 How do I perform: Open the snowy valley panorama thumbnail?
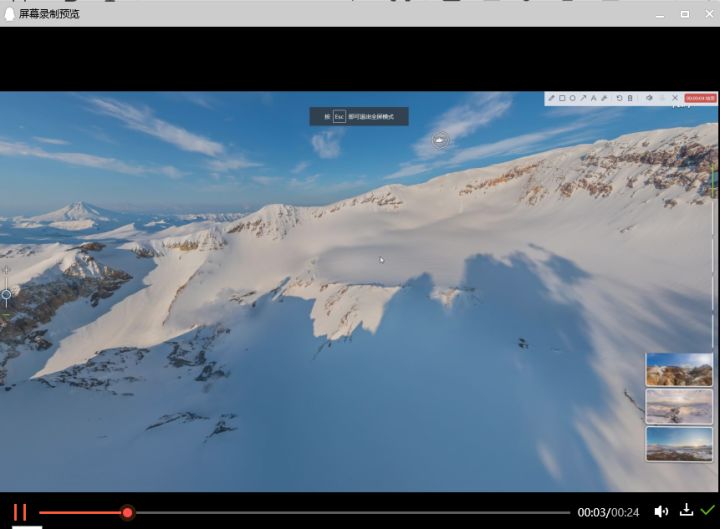coord(679,406)
